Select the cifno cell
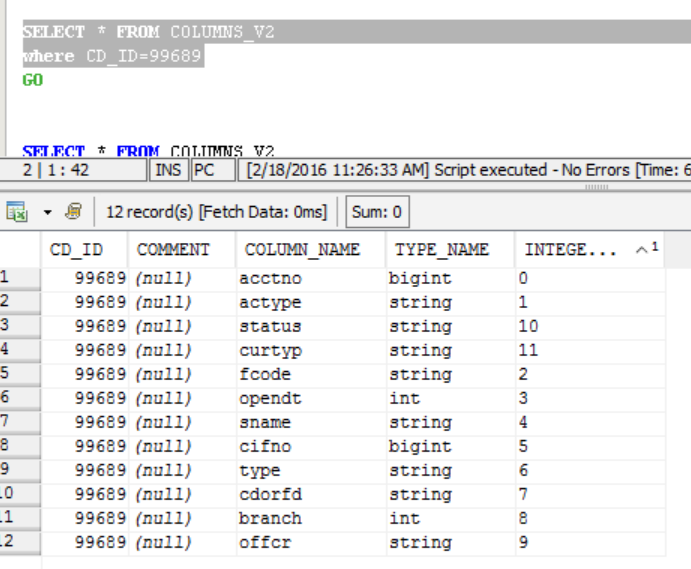 311,446
